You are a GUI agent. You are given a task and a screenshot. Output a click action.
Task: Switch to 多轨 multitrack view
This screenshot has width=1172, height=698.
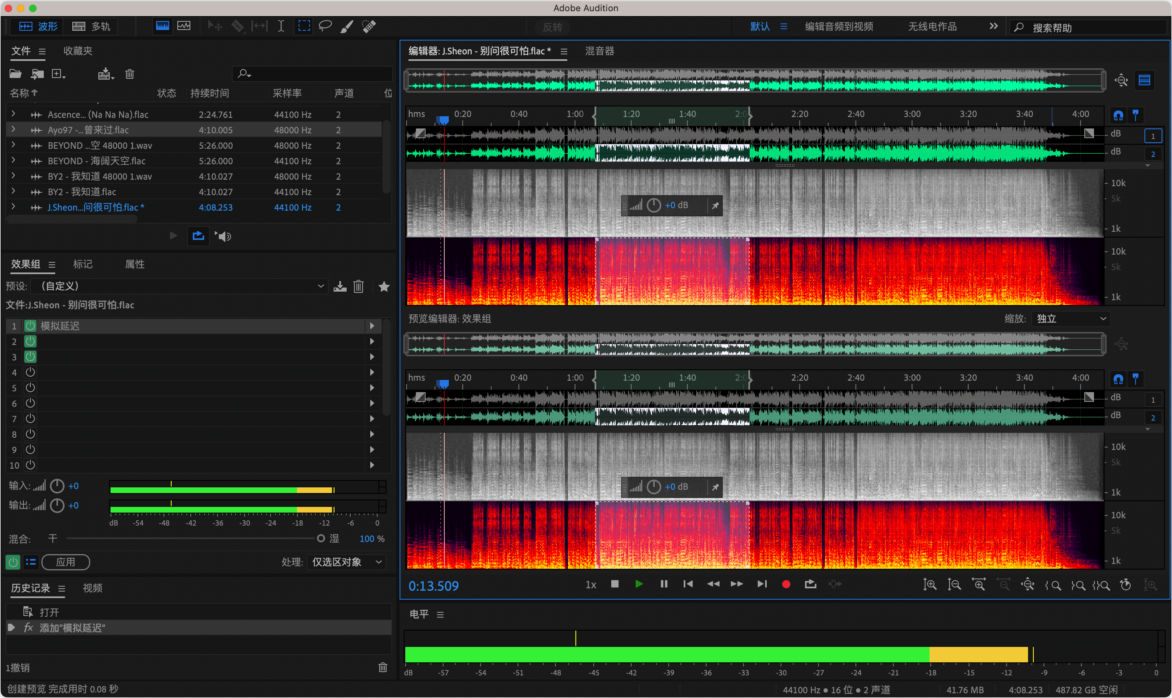point(91,26)
